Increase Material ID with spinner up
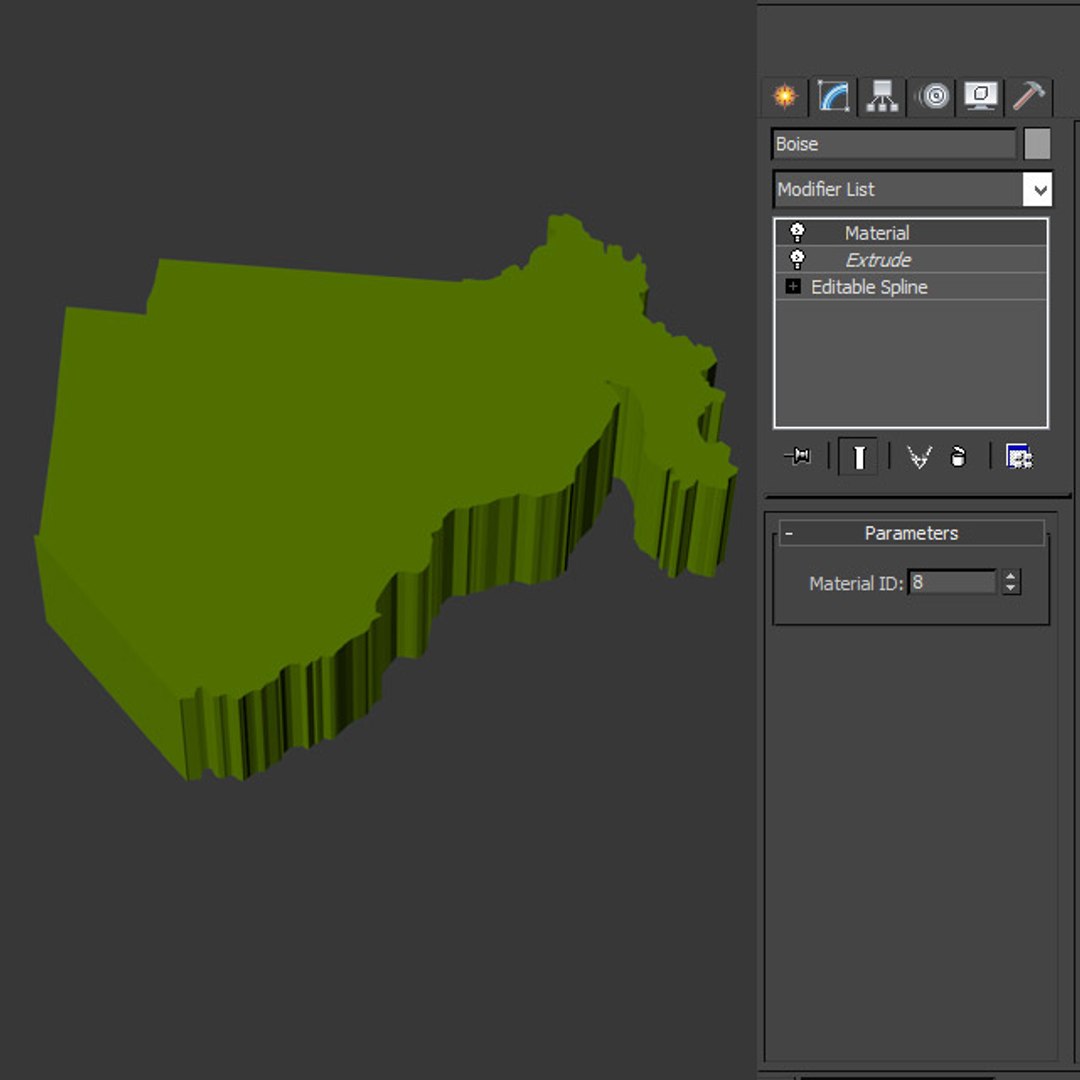The width and height of the screenshot is (1080, 1080). (1010, 576)
